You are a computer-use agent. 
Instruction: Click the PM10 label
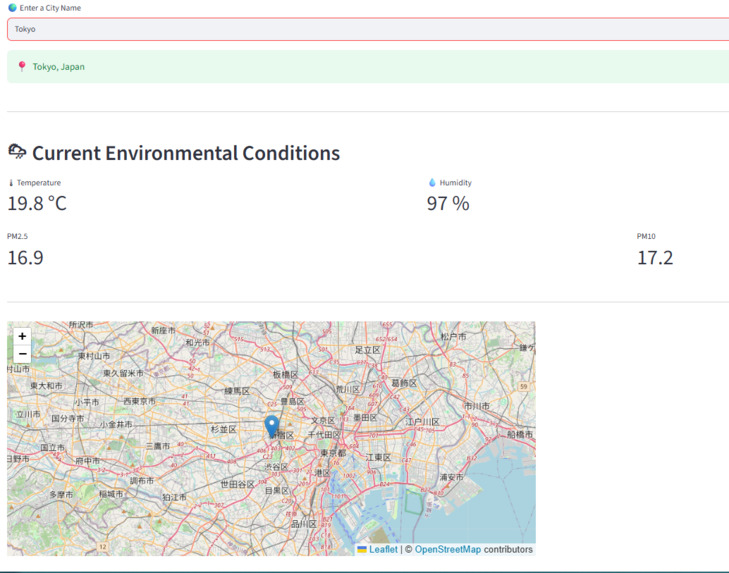pos(646,236)
